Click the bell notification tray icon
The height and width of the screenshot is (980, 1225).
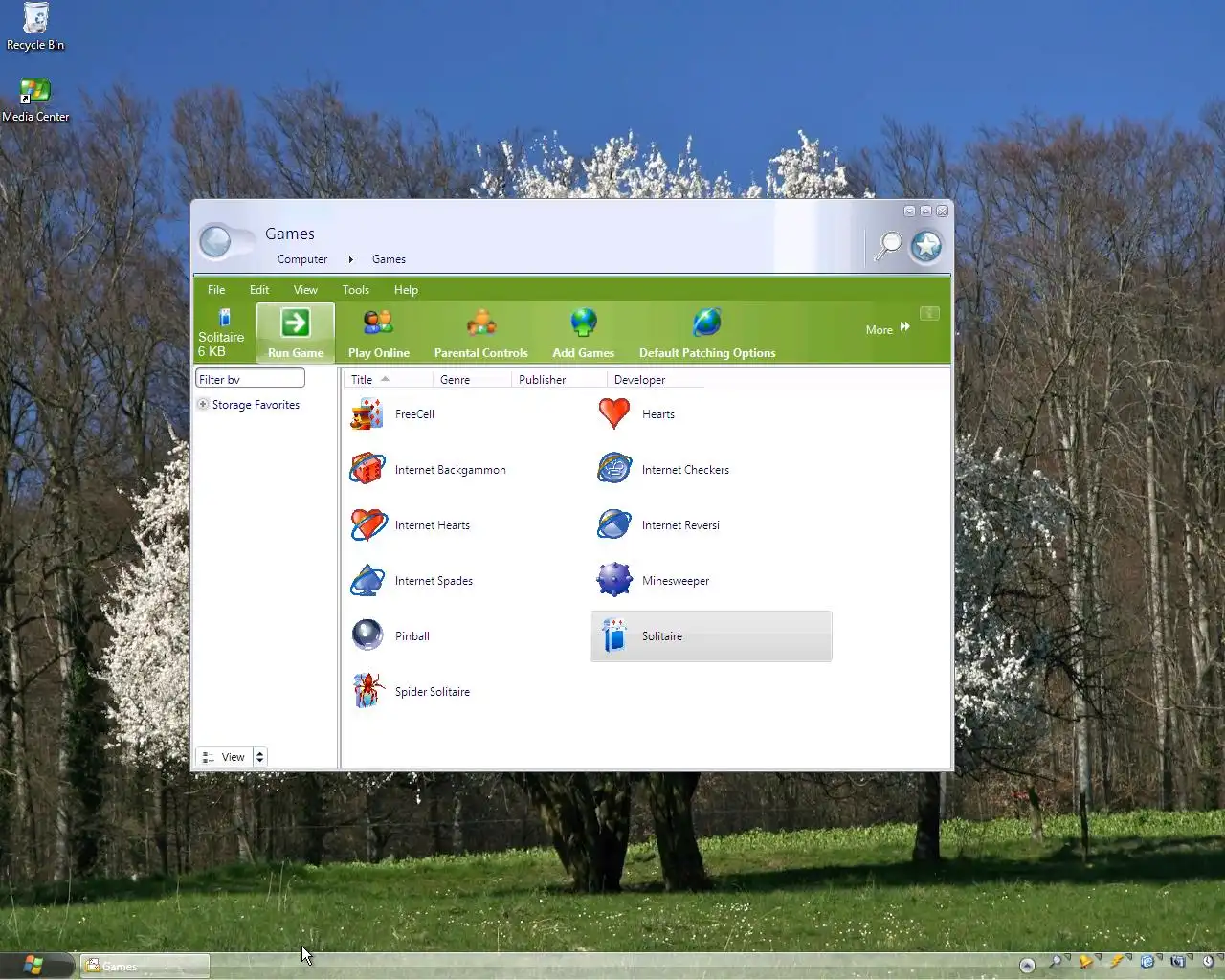(x=1087, y=963)
